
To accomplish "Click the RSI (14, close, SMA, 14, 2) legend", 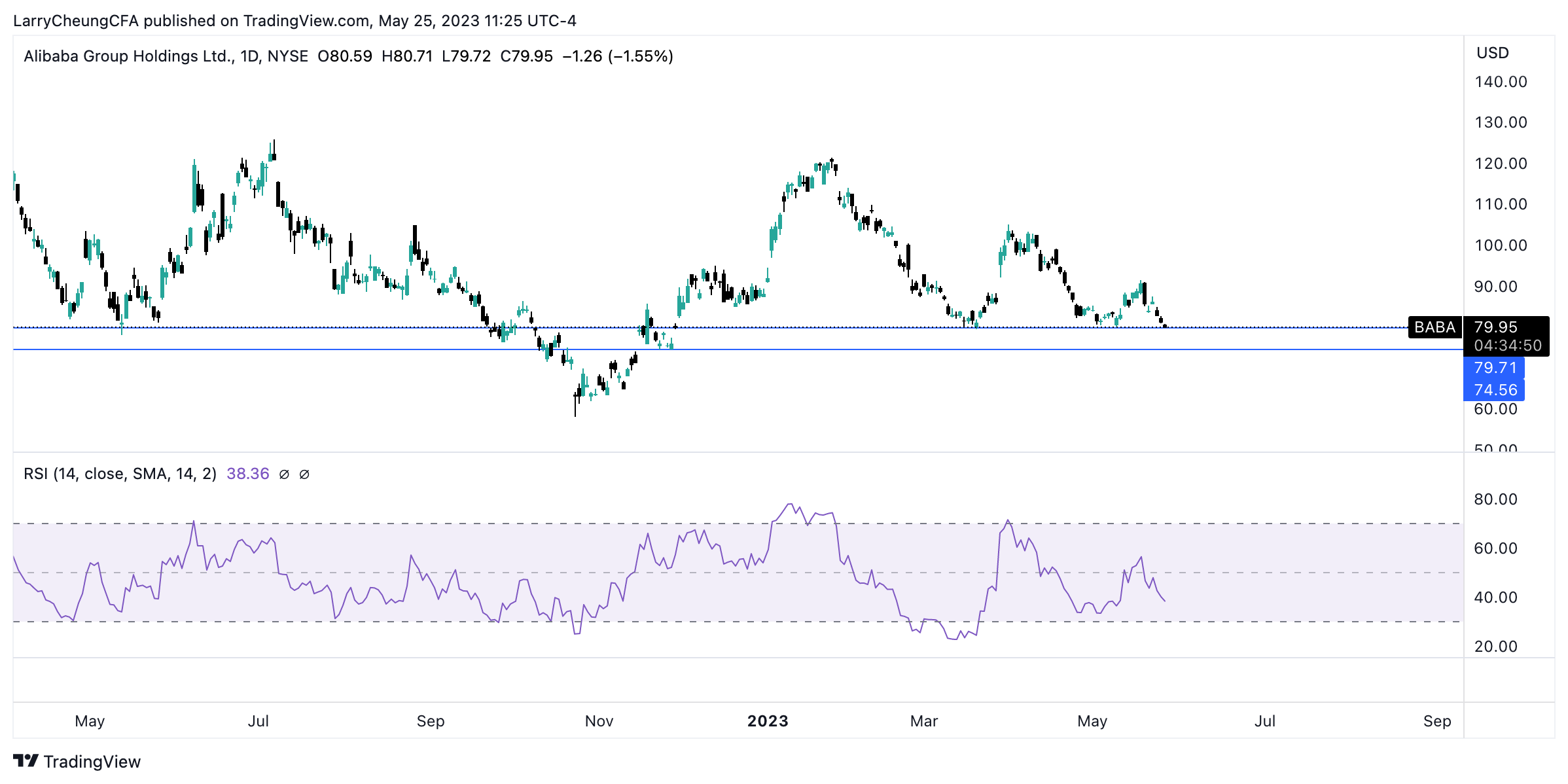I will 120,474.
